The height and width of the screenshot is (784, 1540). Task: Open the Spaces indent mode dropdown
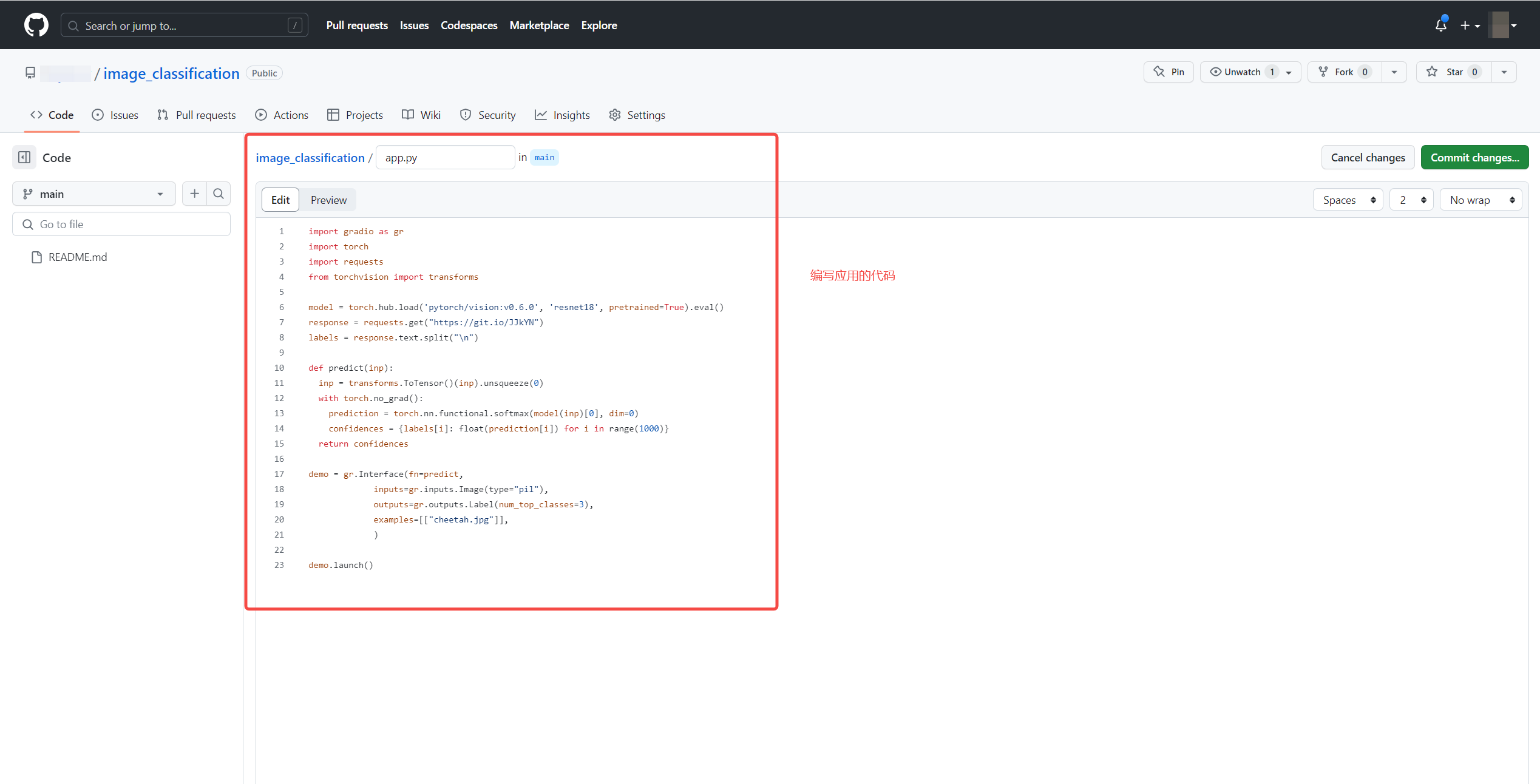point(1348,200)
